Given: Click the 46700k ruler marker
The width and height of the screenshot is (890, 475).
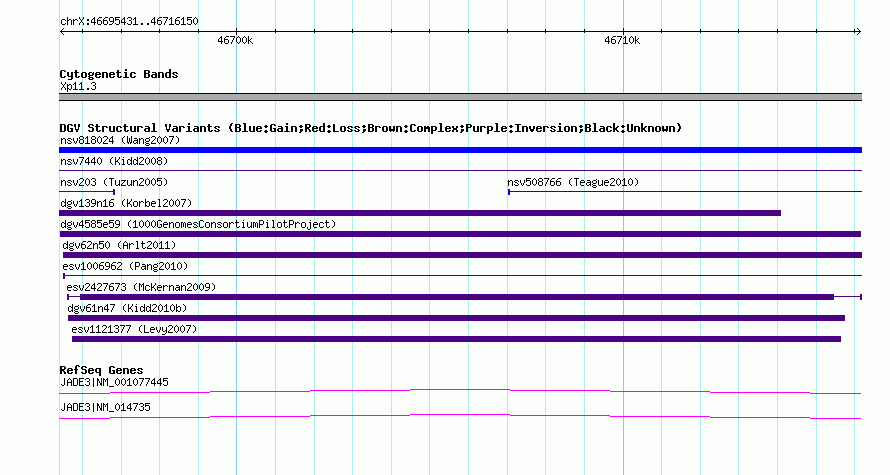Looking at the screenshot, I should tap(235, 40).
